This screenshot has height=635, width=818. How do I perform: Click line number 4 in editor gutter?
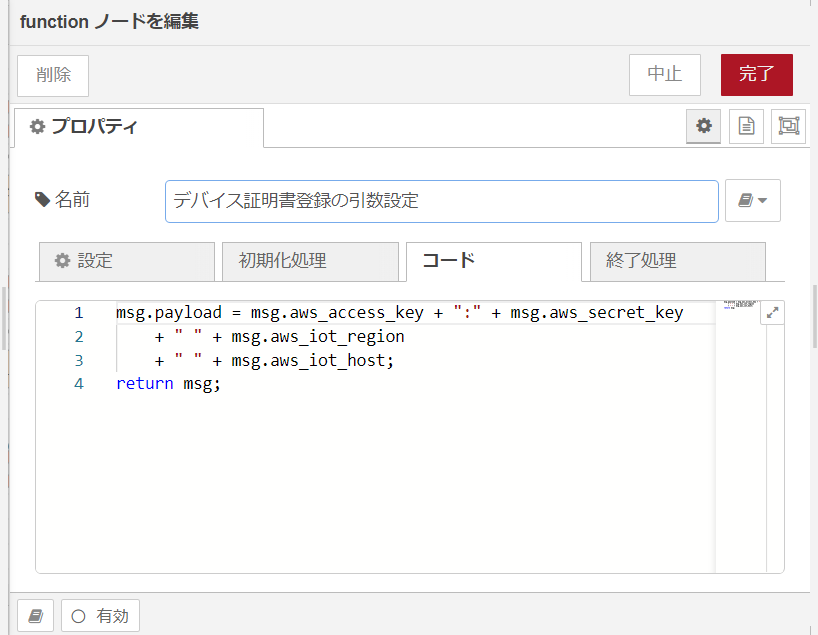pos(79,384)
